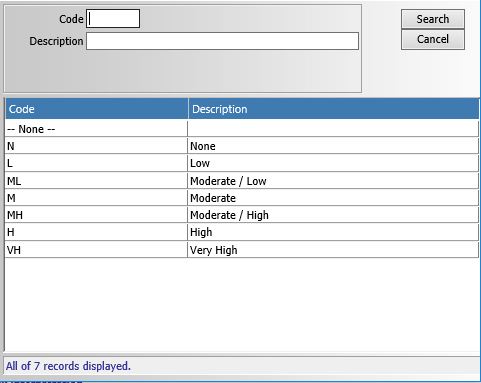Select the code VH cell

point(96,250)
